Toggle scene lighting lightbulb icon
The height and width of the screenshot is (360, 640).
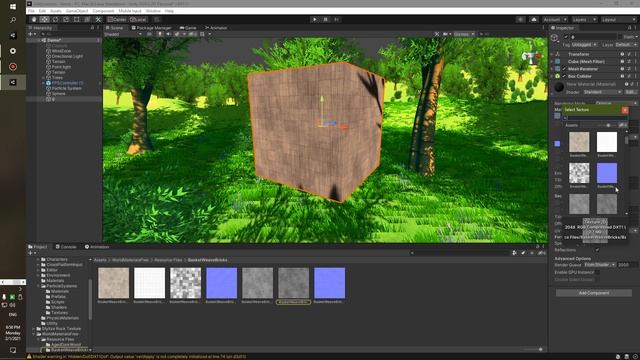pyautogui.click(x=160, y=34)
